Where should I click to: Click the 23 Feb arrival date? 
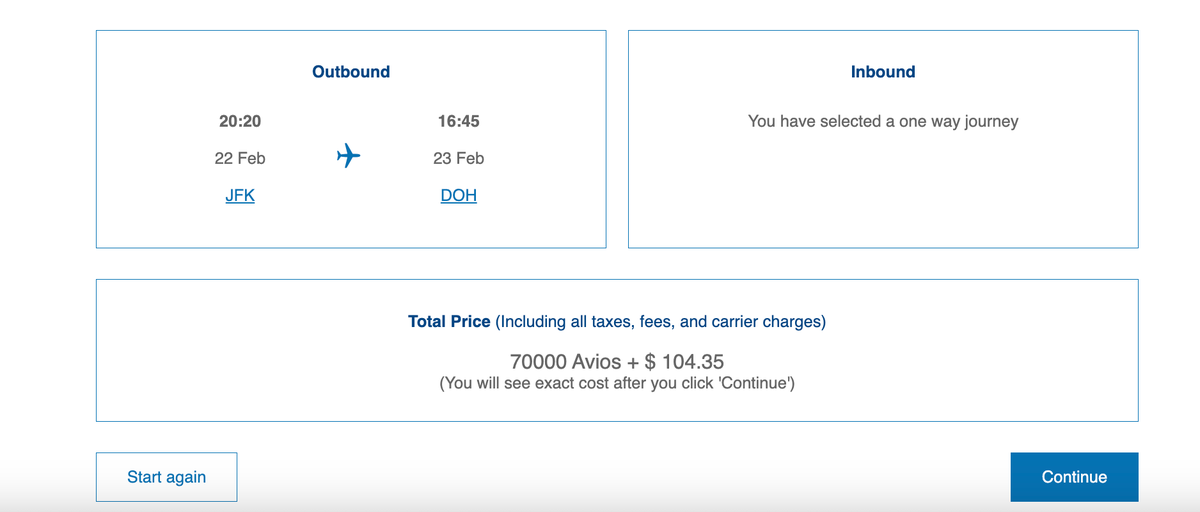[458, 158]
